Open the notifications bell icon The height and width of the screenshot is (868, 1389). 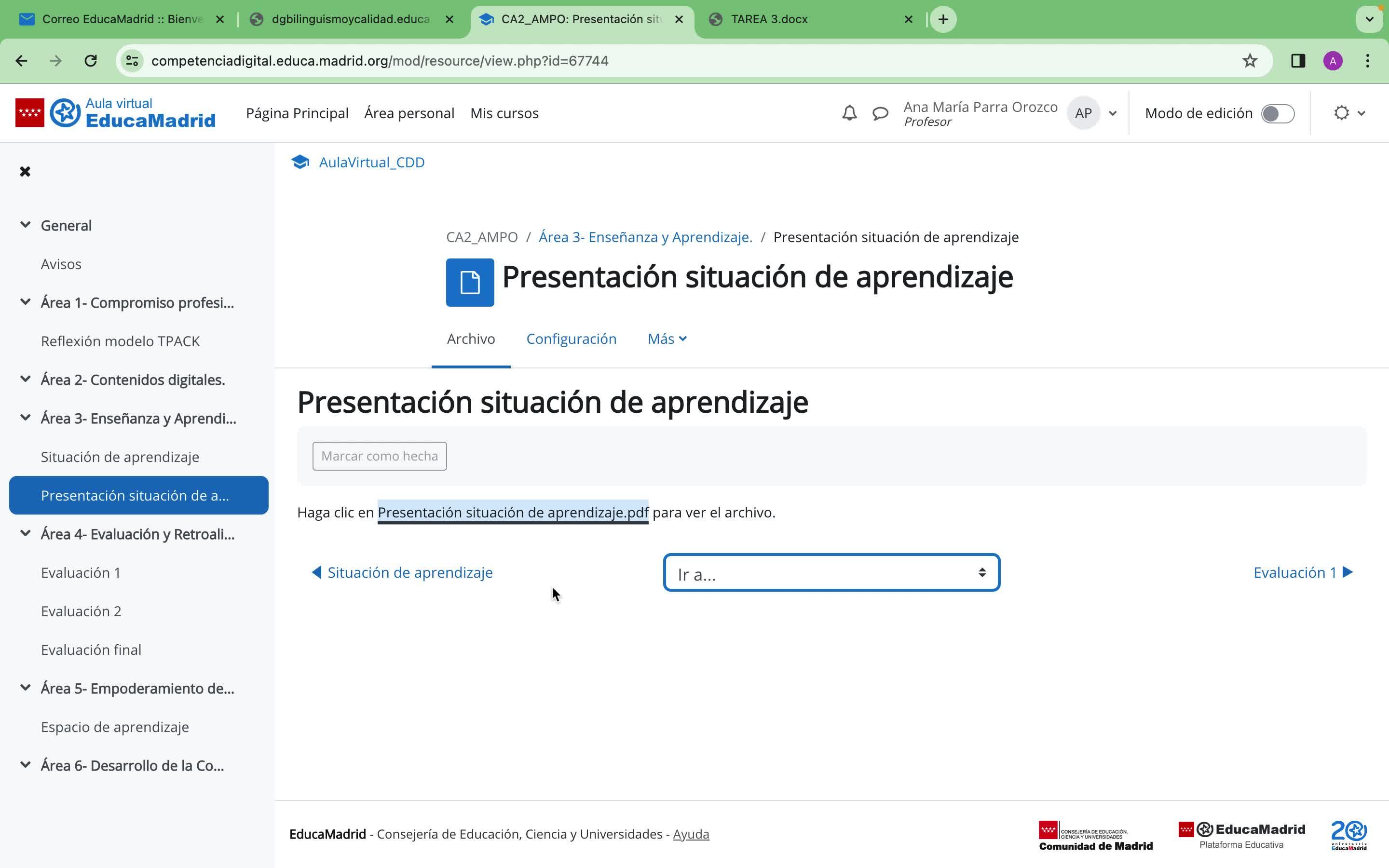[849, 113]
